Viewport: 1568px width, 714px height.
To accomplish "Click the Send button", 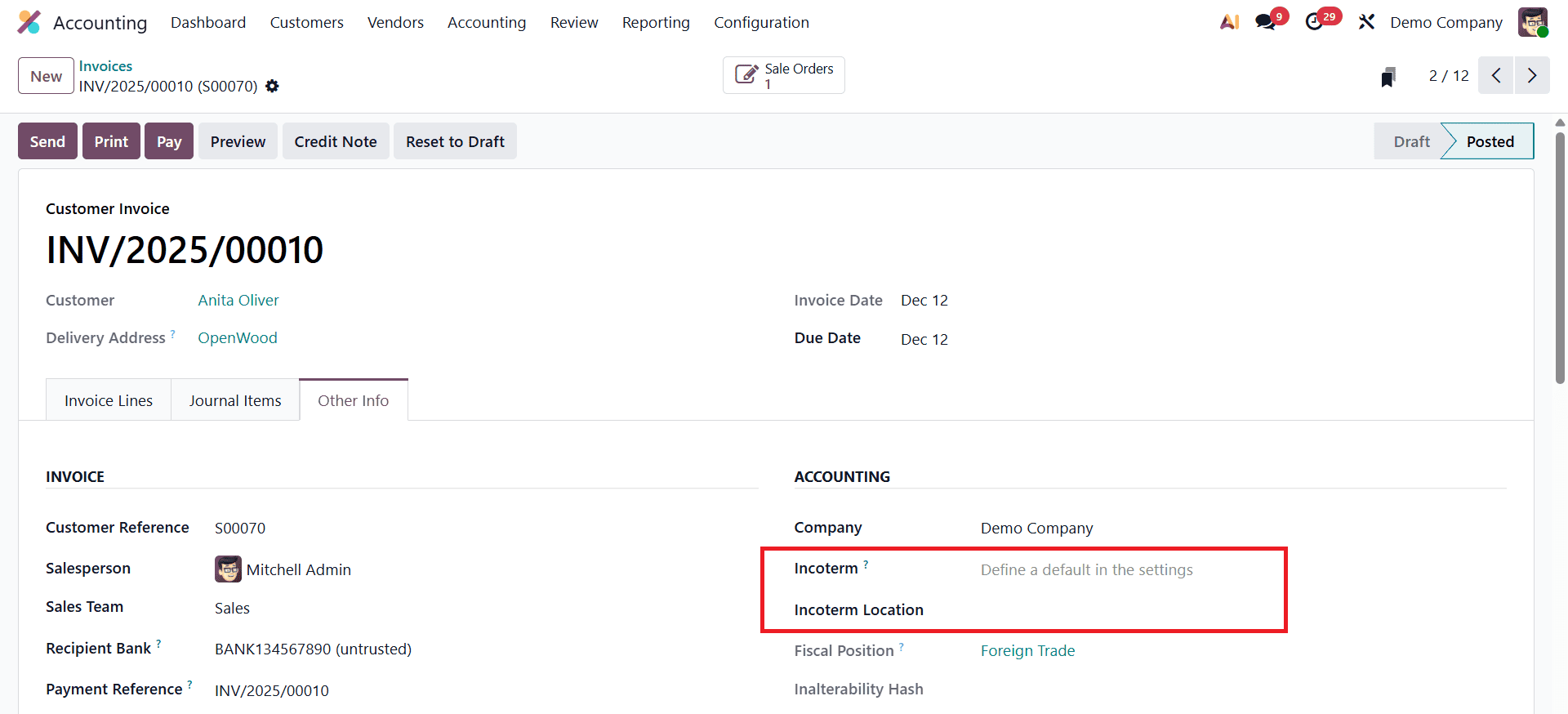I will (47, 141).
